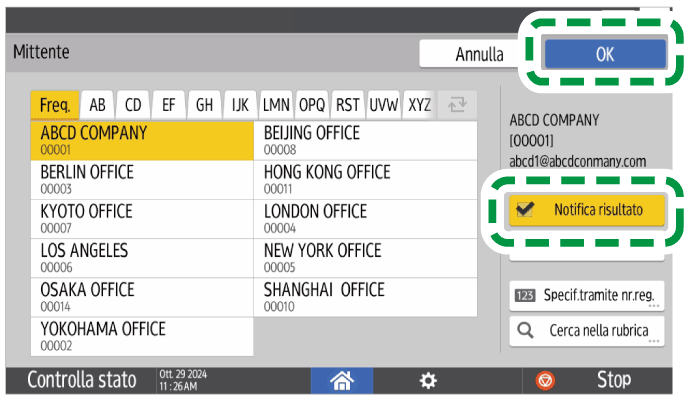695x400 pixels.
Task: Select YOKOHAMA OFFICE entry
Action: (x=142, y=337)
